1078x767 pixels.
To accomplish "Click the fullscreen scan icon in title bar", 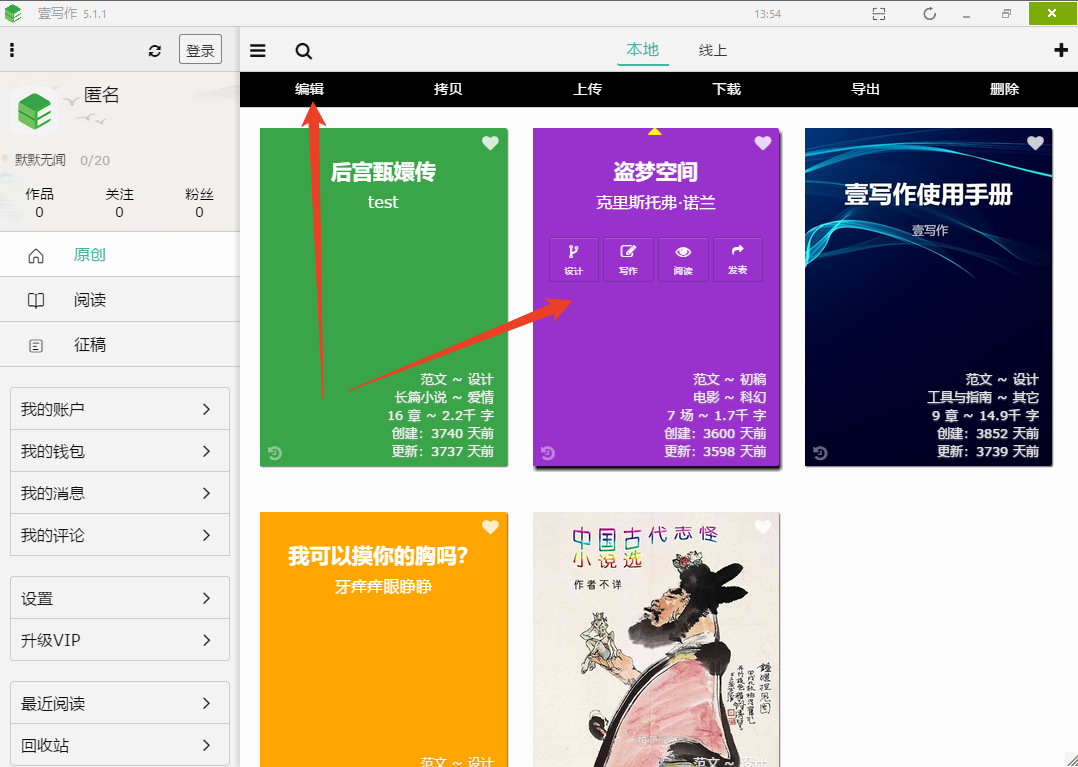I will point(879,14).
